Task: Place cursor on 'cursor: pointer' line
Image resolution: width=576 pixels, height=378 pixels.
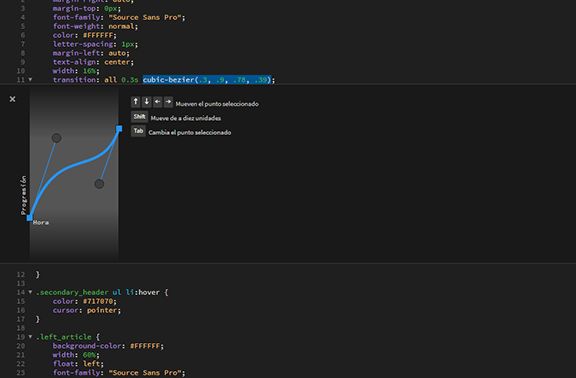Action: point(86,310)
